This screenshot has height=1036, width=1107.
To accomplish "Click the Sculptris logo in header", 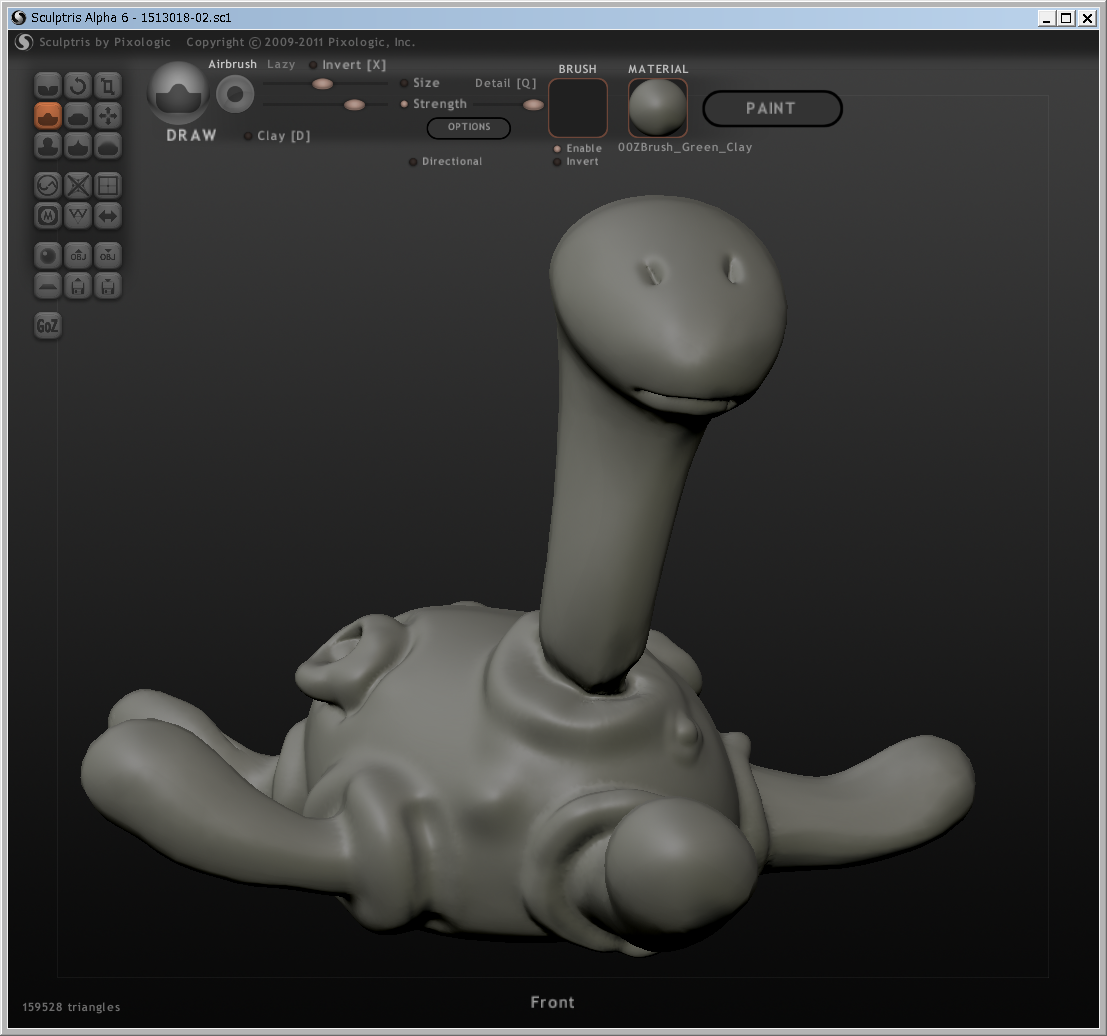I will [24, 42].
